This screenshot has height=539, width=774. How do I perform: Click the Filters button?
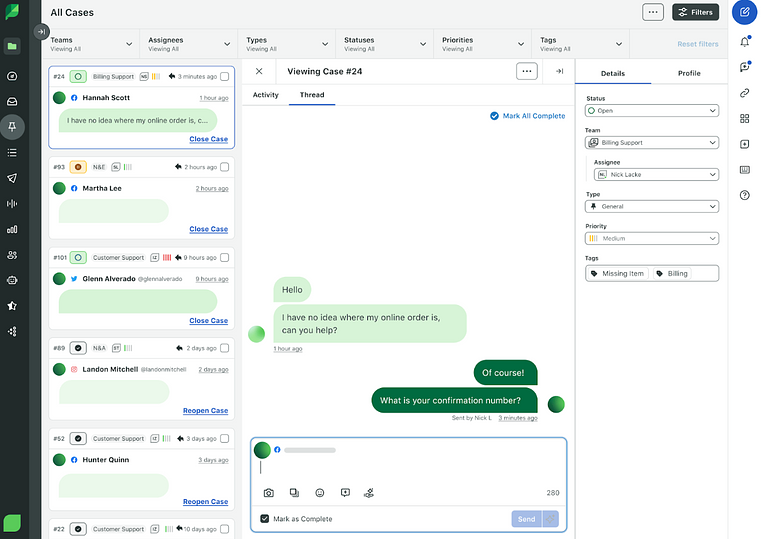(x=696, y=12)
